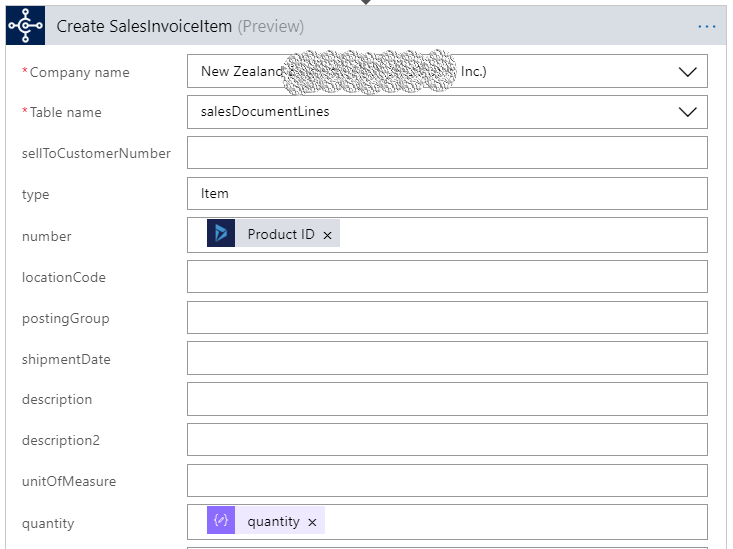The height and width of the screenshot is (549, 733).
Task: Click the Dynamics 365 icon on Product ID token
Action: 221,233
